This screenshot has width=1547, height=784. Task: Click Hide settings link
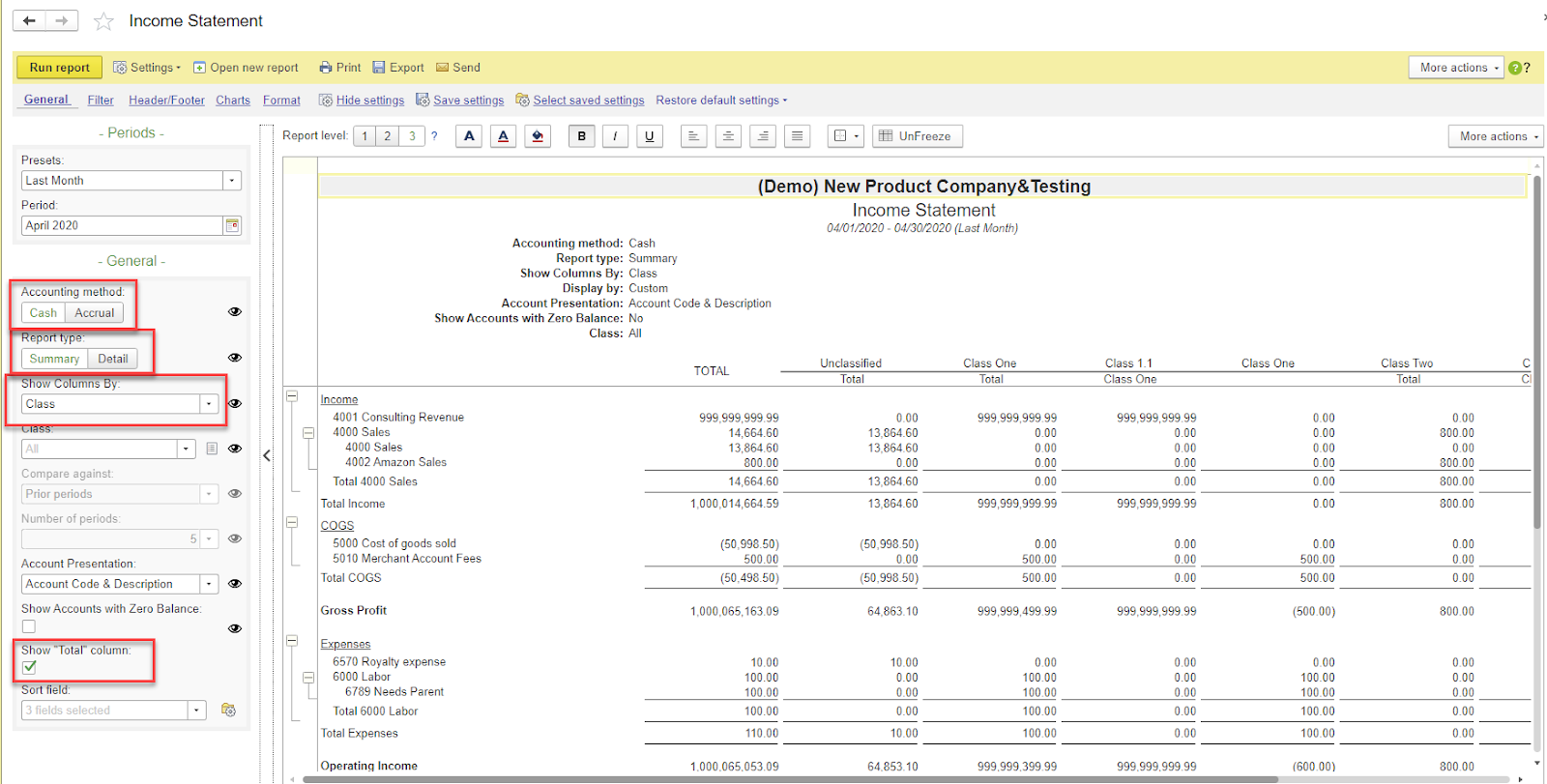click(x=362, y=101)
